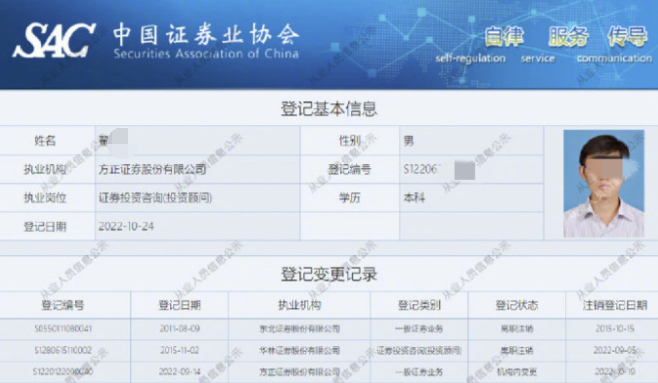Click the 学历 field label
Screen dimensions: 658x383
350,198
